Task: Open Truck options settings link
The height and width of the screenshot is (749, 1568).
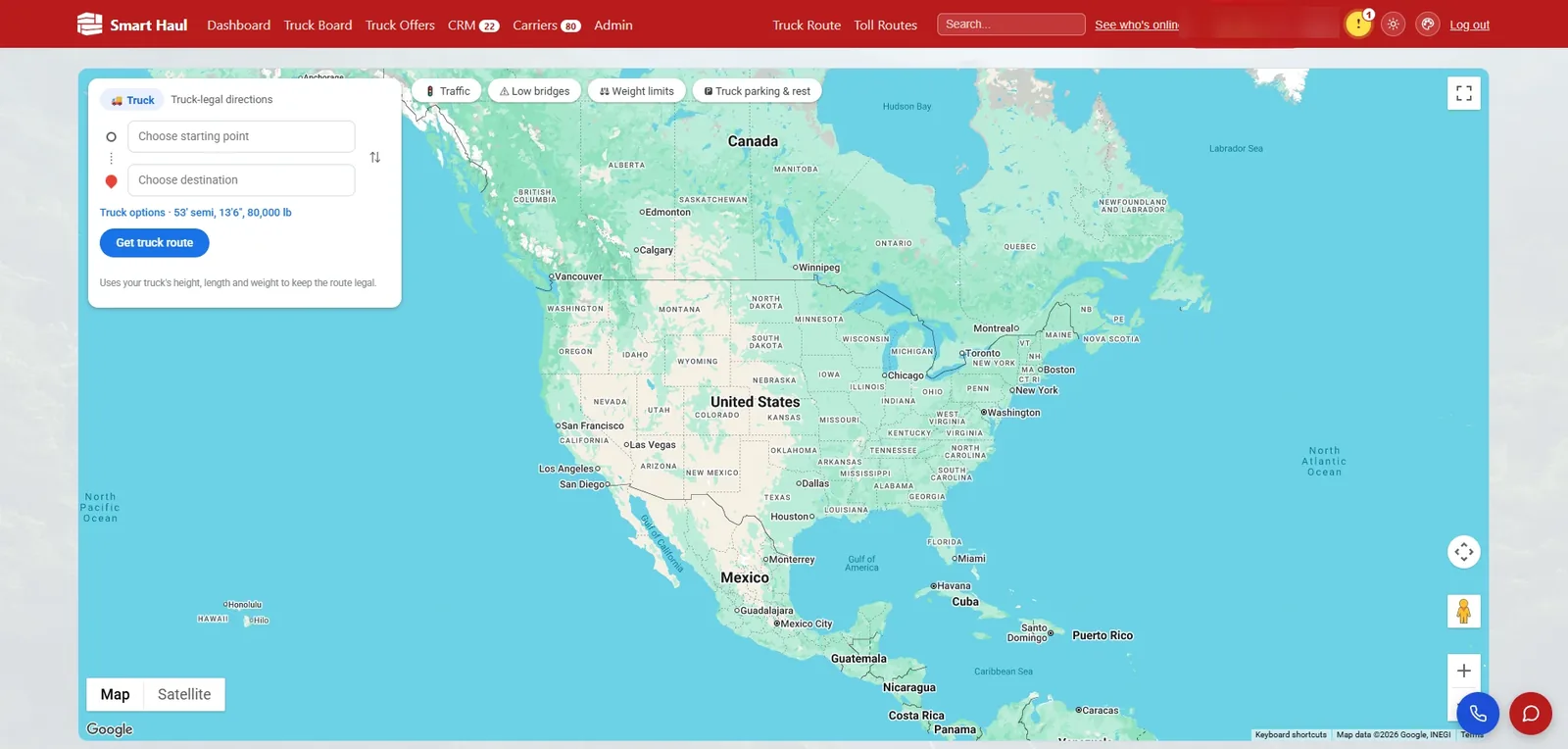Action: pos(196,212)
